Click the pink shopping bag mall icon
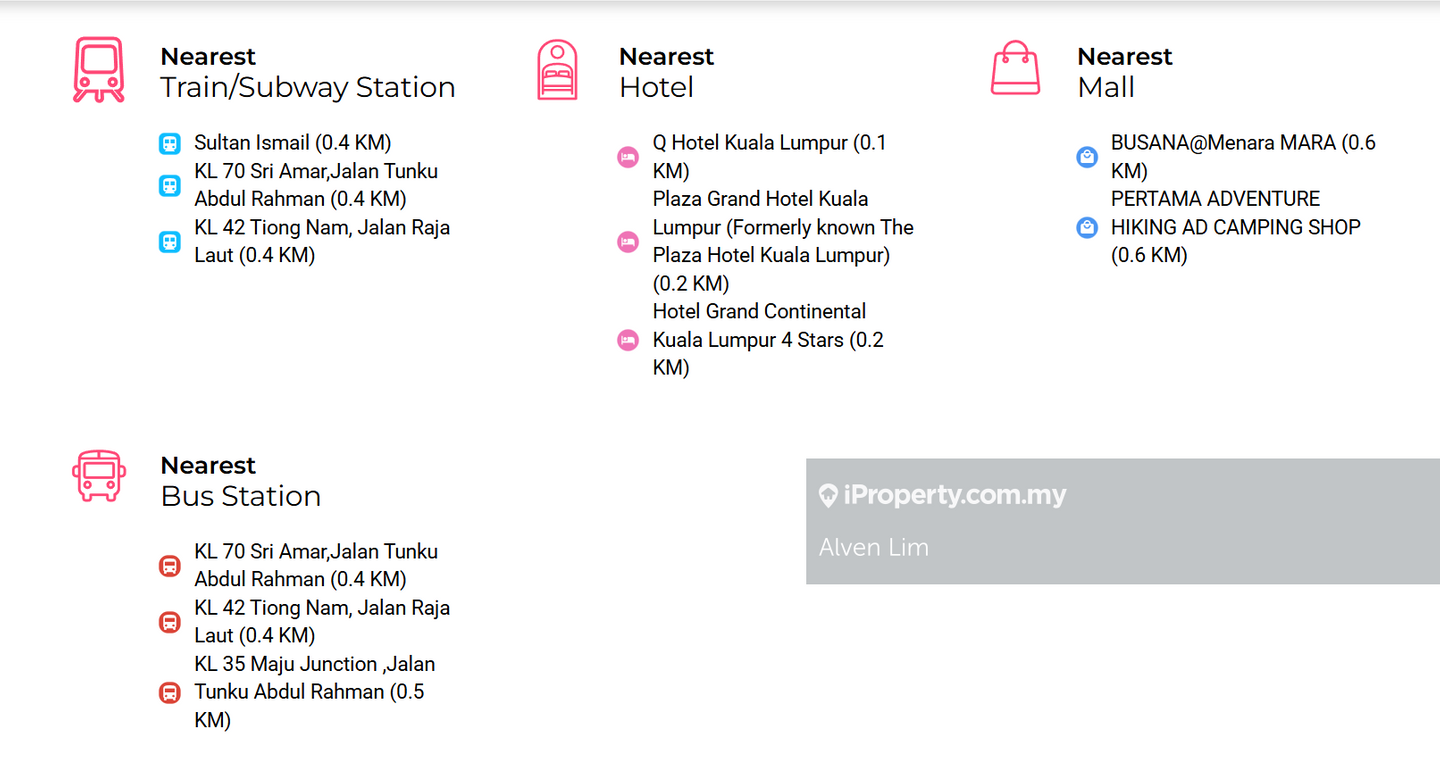 pos(1015,69)
